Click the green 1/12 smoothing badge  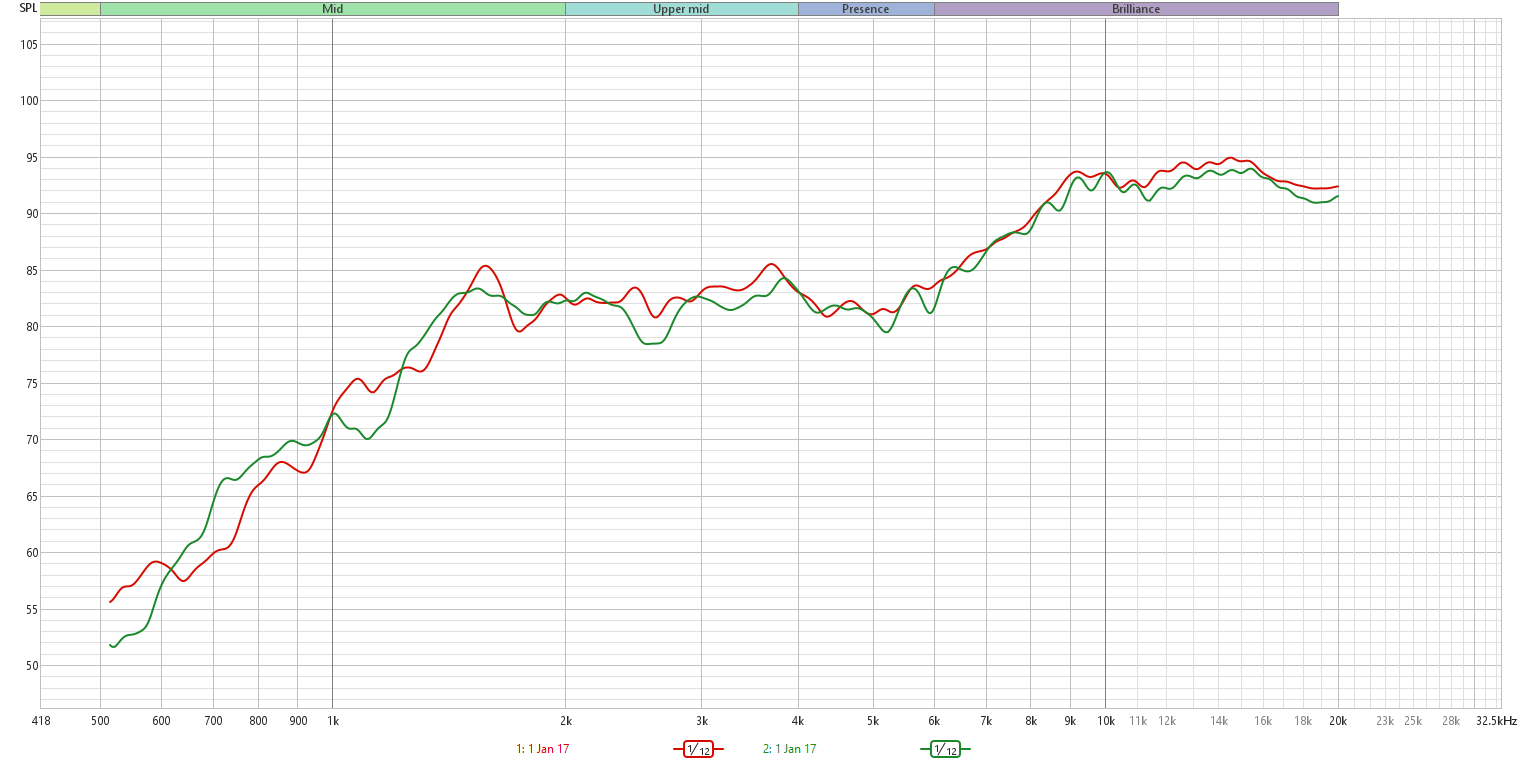click(945, 749)
